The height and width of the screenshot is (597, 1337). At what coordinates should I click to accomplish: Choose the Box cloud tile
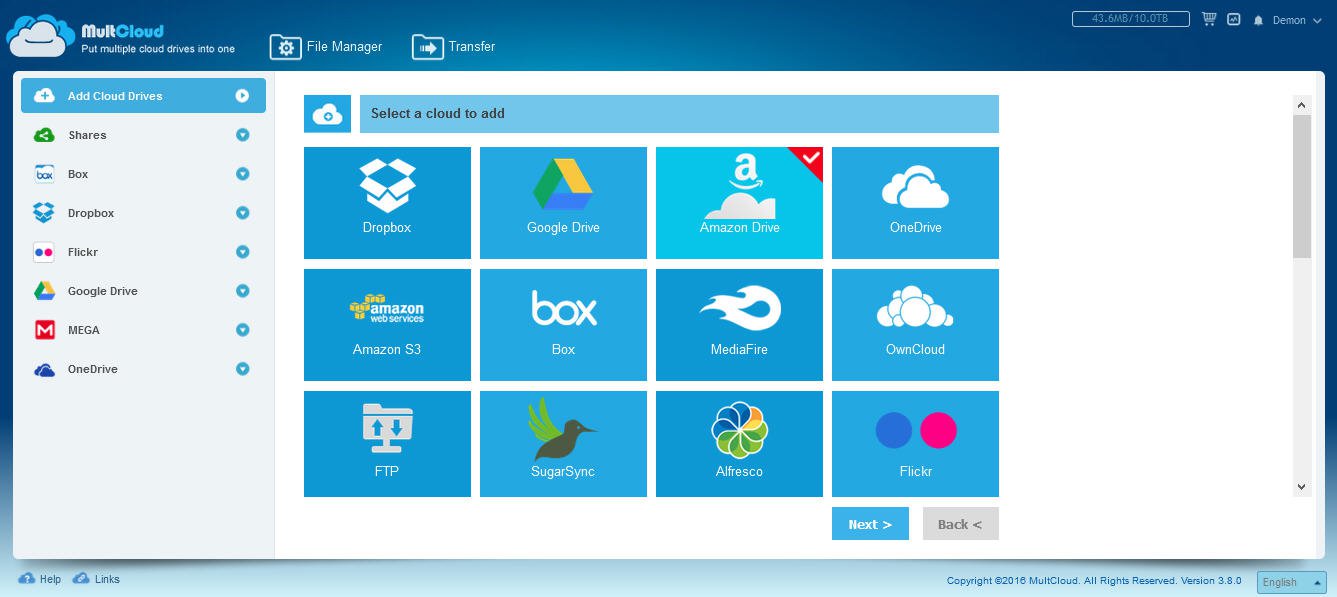[563, 325]
